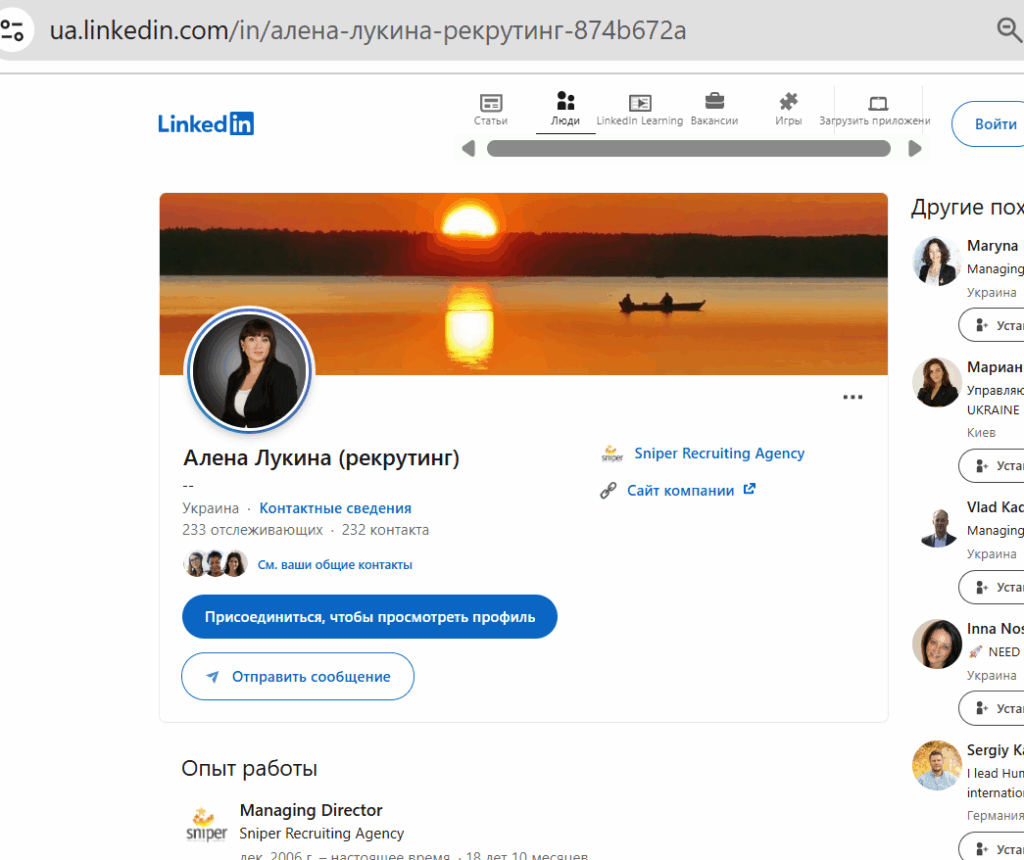This screenshot has width=1024, height=860.
Task: Click Загрузить приложение in navigation
Action: click(x=875, y=111)
